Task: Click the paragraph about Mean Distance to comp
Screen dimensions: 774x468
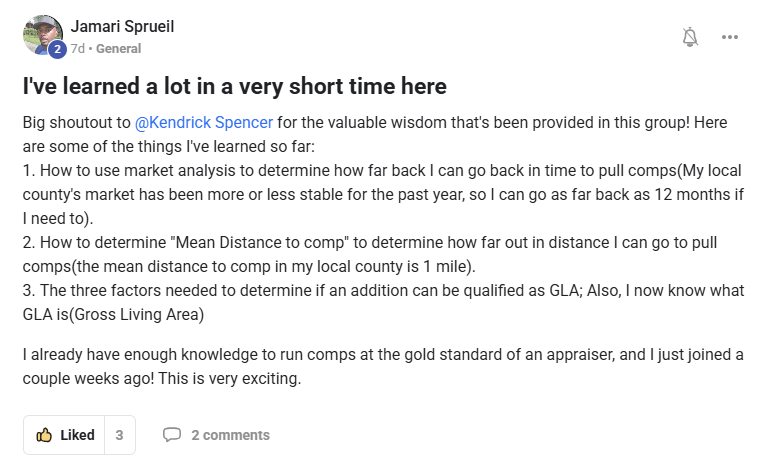Action: click(370, 254)
